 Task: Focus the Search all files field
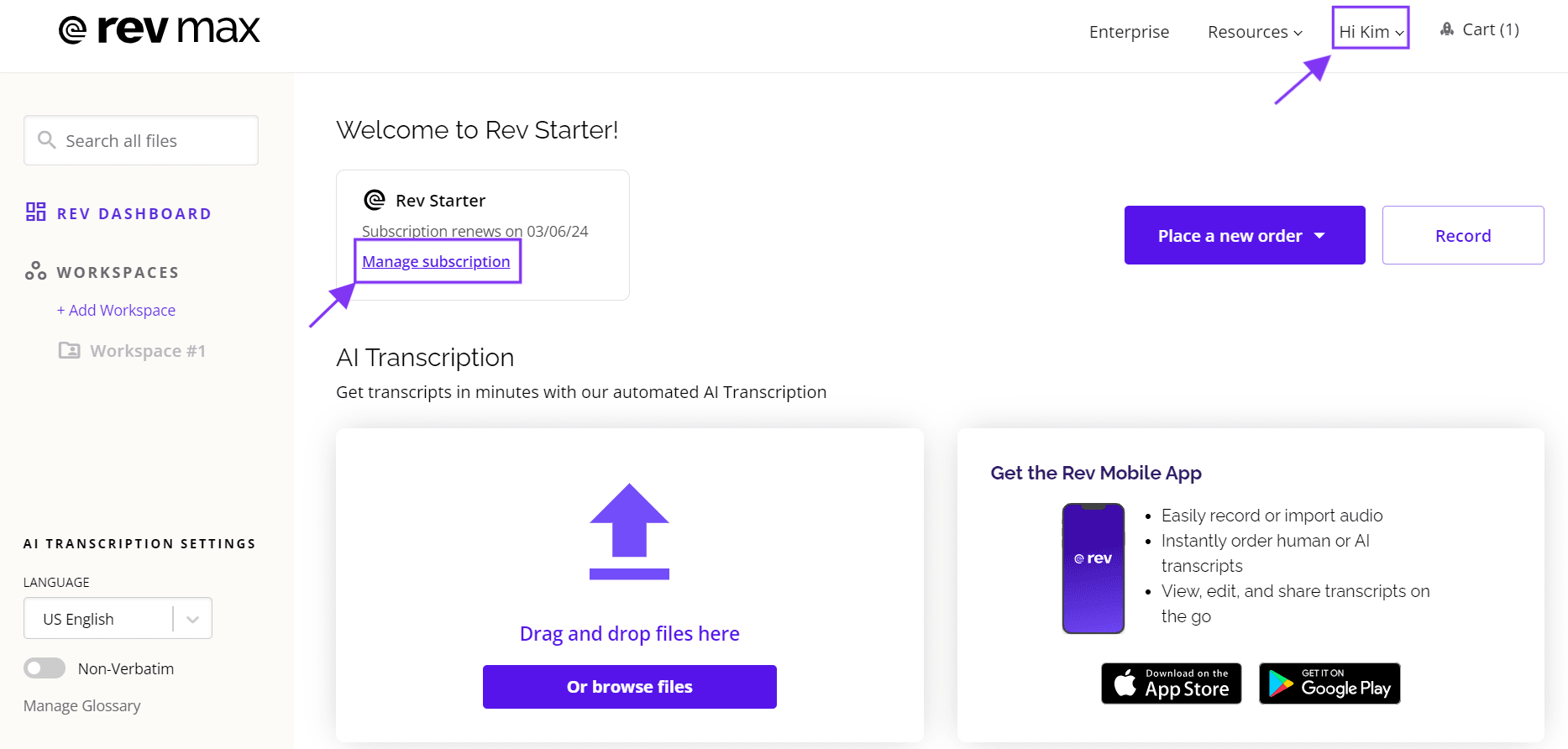(x=141, y=140)
